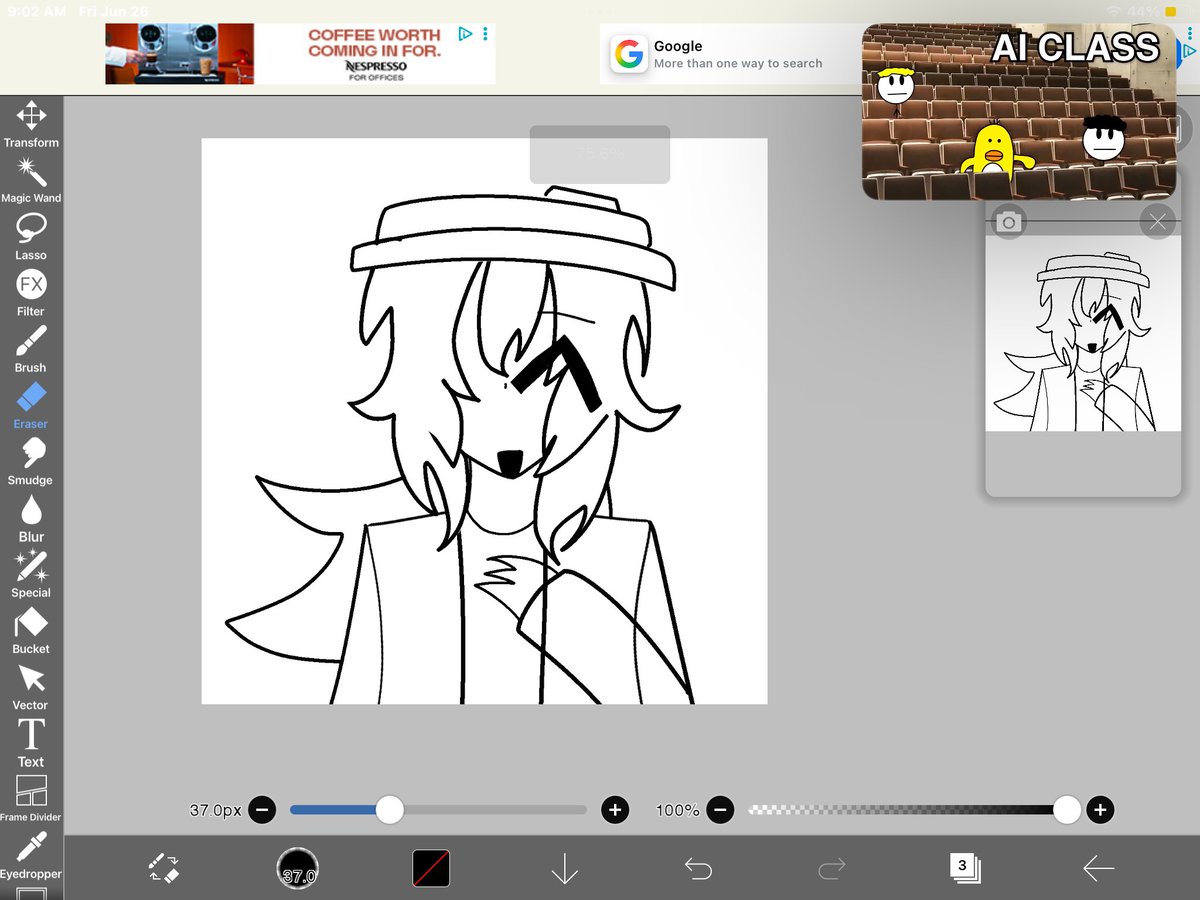
Task: Open the Nespresso ad options menu
Action: coord(486,34)
